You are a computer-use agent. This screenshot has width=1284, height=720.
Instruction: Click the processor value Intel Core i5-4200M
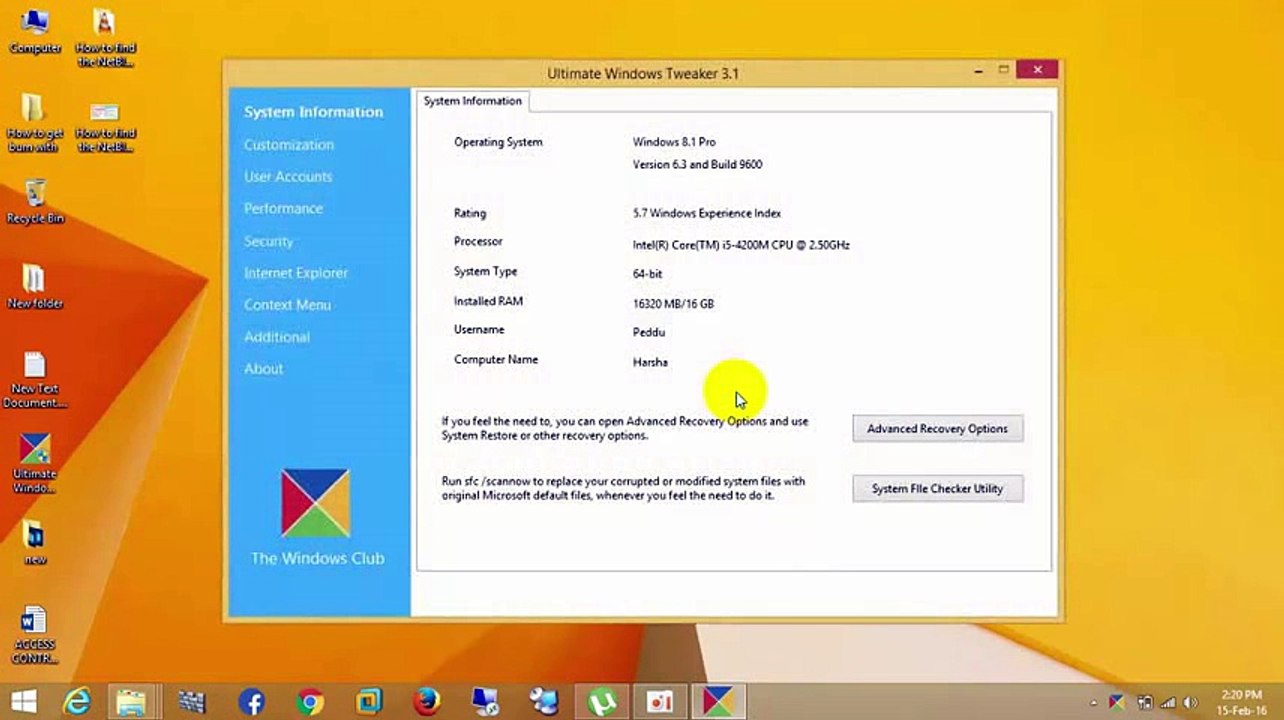click(741, 245)
